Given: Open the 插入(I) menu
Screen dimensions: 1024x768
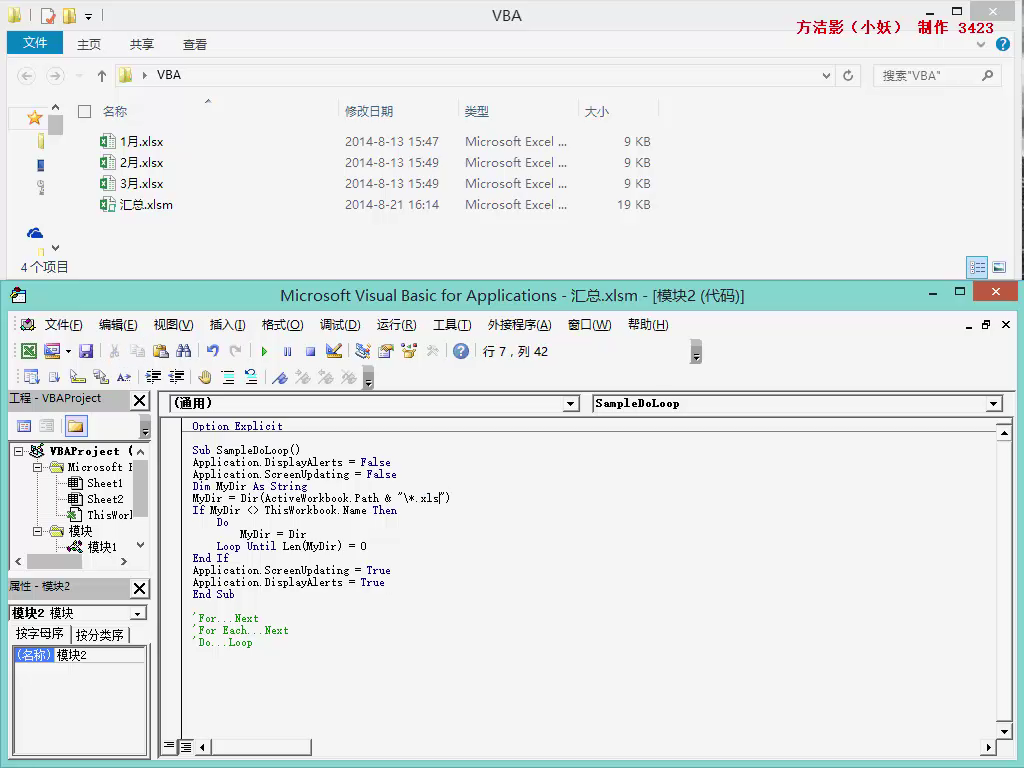Looking at the screenshot, I should [227, 325].
